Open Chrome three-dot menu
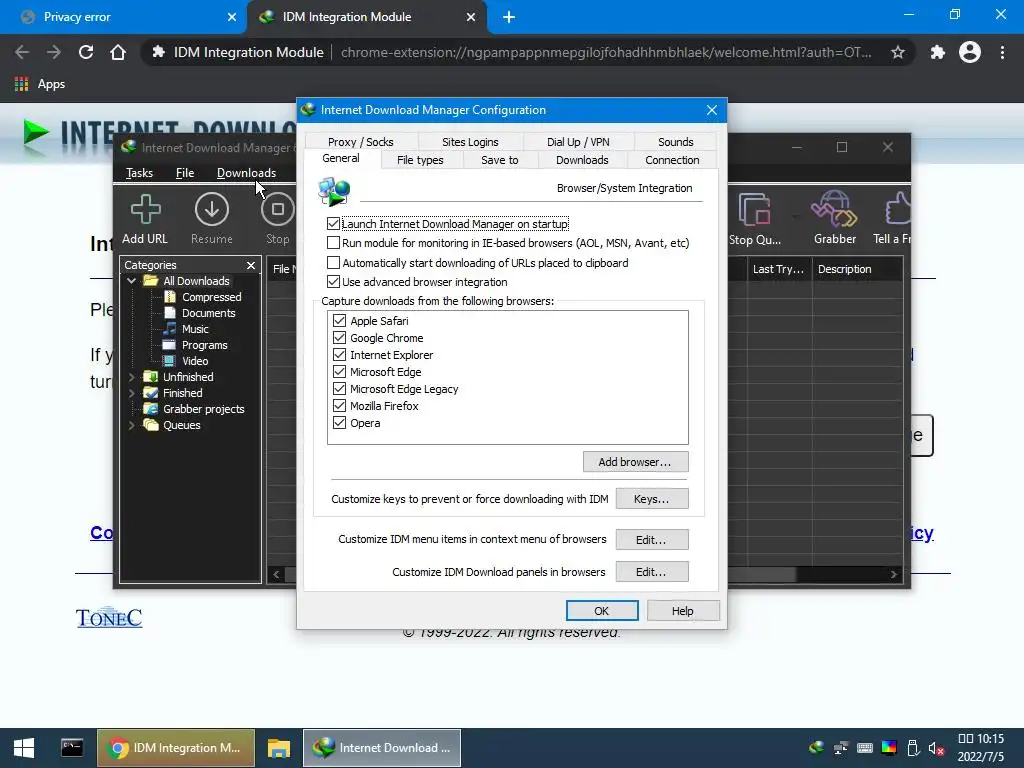This screenshot has width=1024, height=768. [1002, 52]
